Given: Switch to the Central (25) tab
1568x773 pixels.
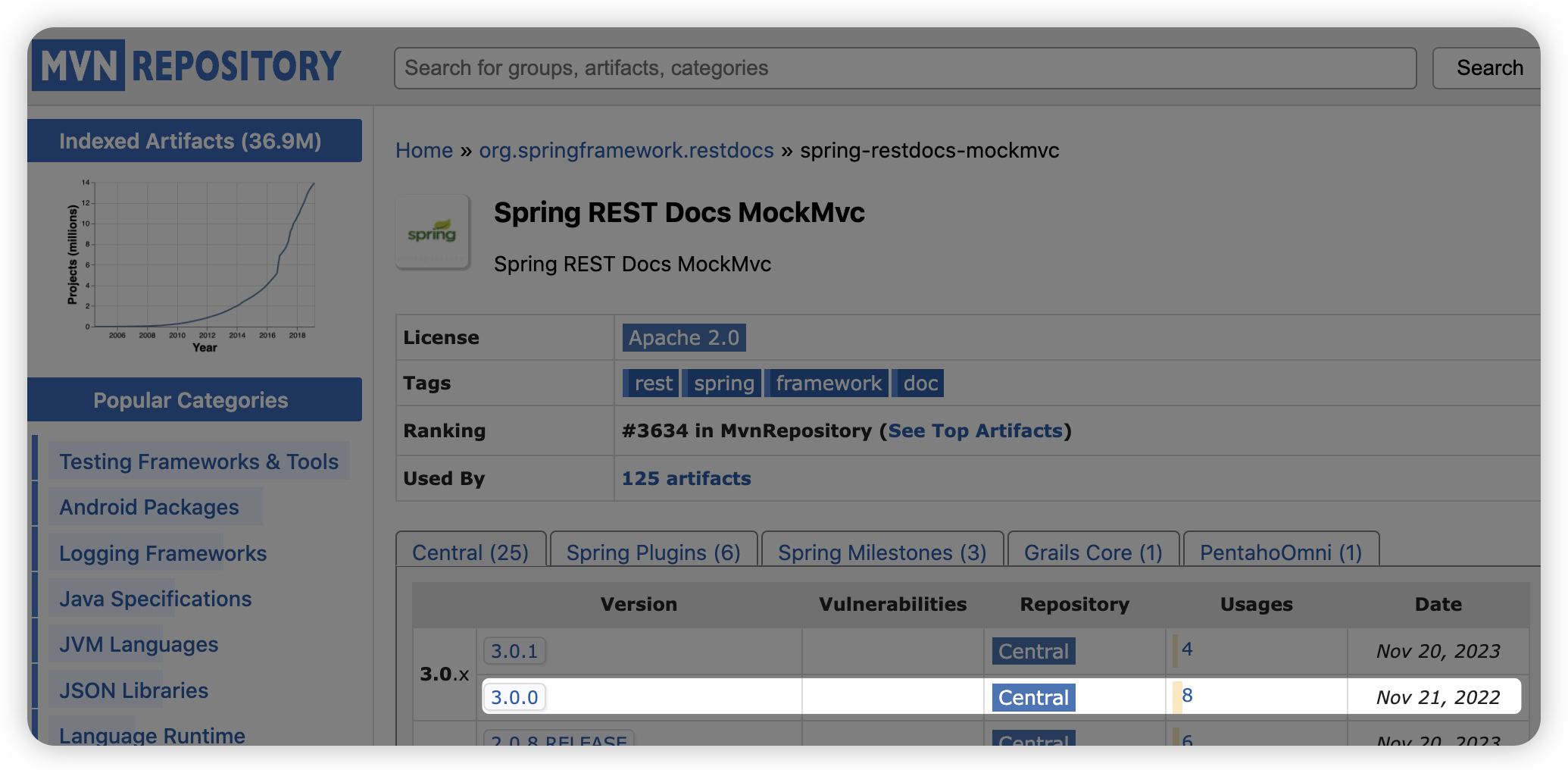Looking at the screenshot, I should [x=470, y=552].
